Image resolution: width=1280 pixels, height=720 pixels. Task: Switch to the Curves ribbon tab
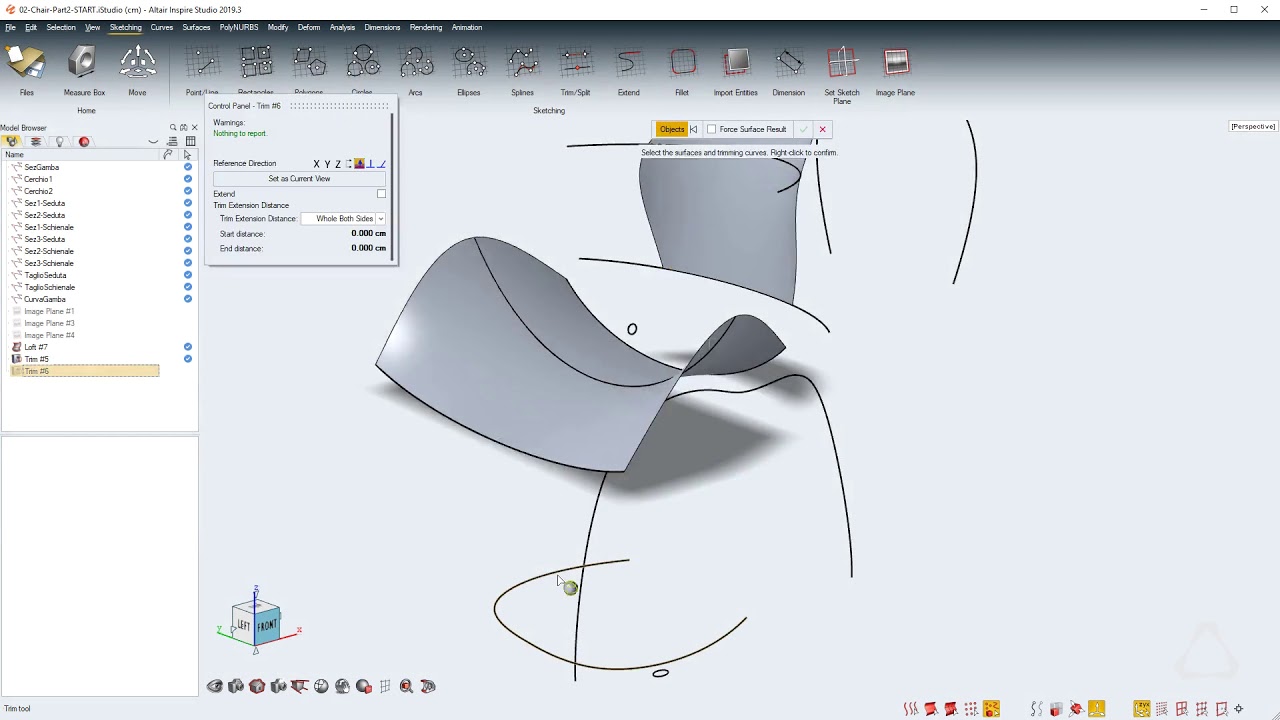click(x=162, y=27)
